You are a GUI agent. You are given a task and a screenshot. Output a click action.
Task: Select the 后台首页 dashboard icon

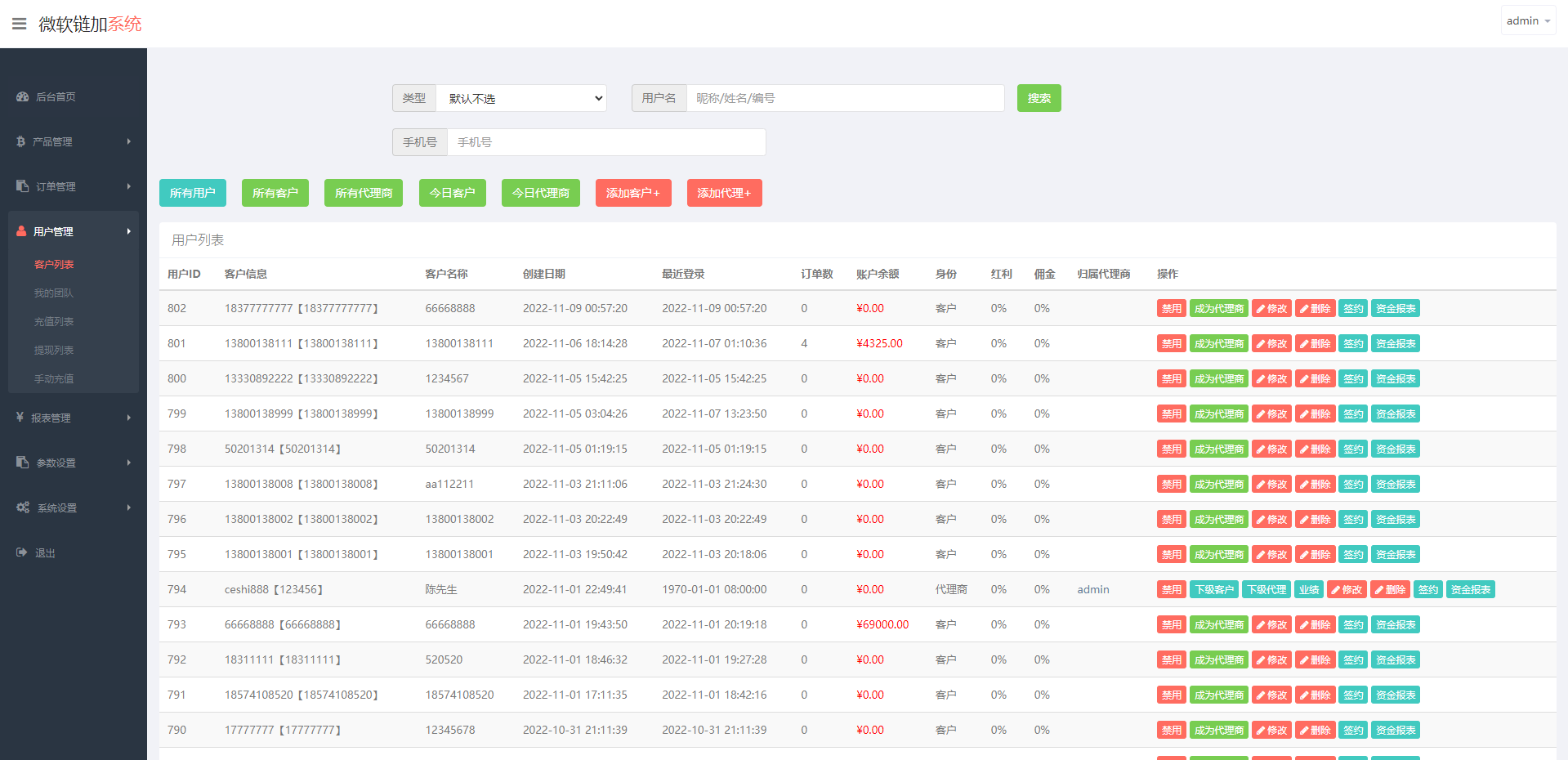point(22,96)
